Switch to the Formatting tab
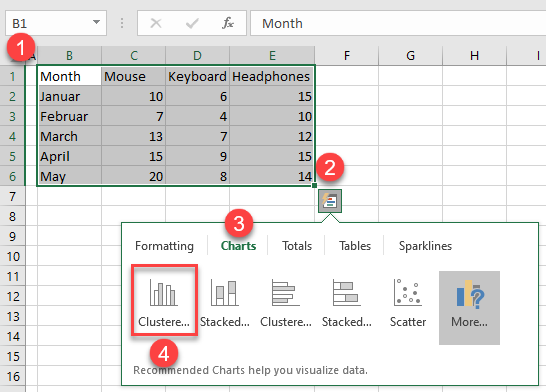The width and height of the screenshot is (546, 392). [164, 246]
